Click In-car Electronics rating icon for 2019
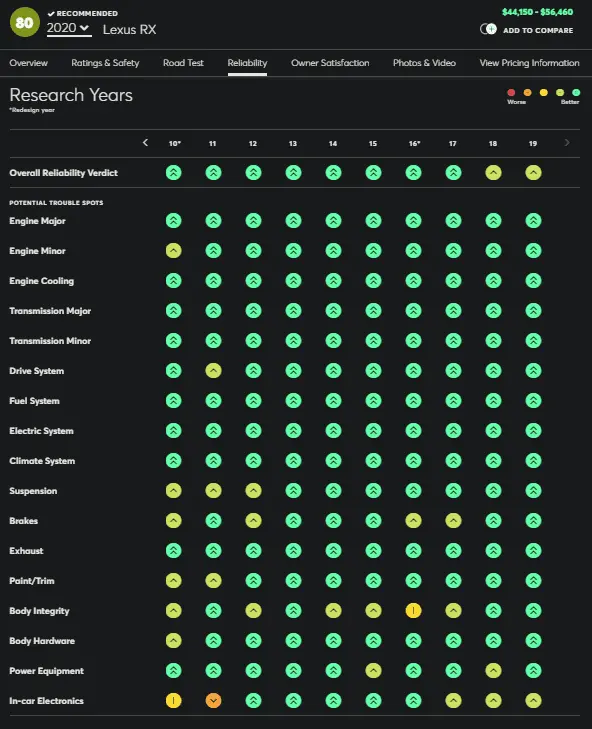Image resolution: width=592 pixels, height=729 pixels. pos(533,701)
